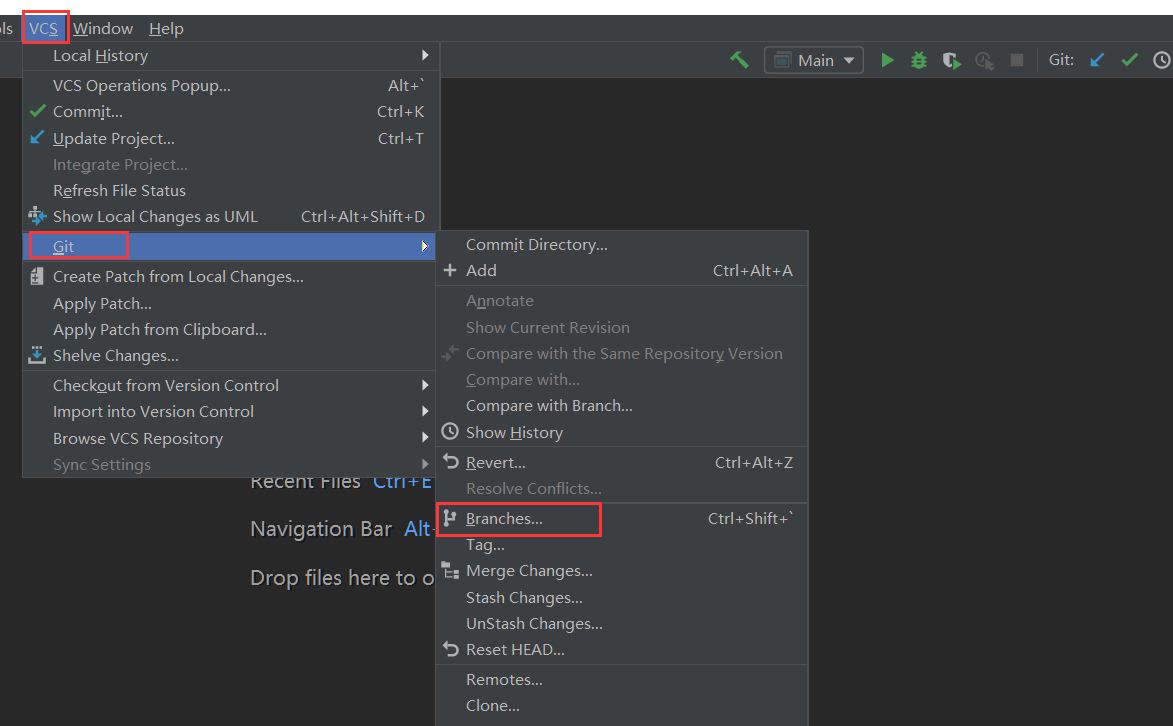Select Show Local Changes as UML

(230, 217)
